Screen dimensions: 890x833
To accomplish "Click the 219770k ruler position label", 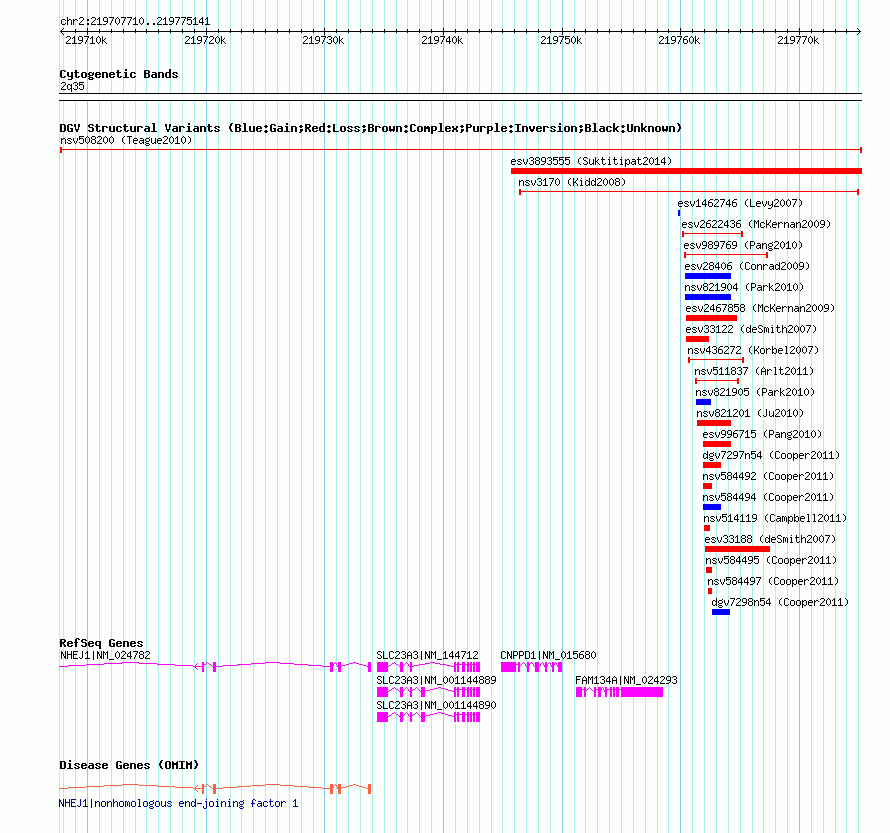I will [798, 41].
